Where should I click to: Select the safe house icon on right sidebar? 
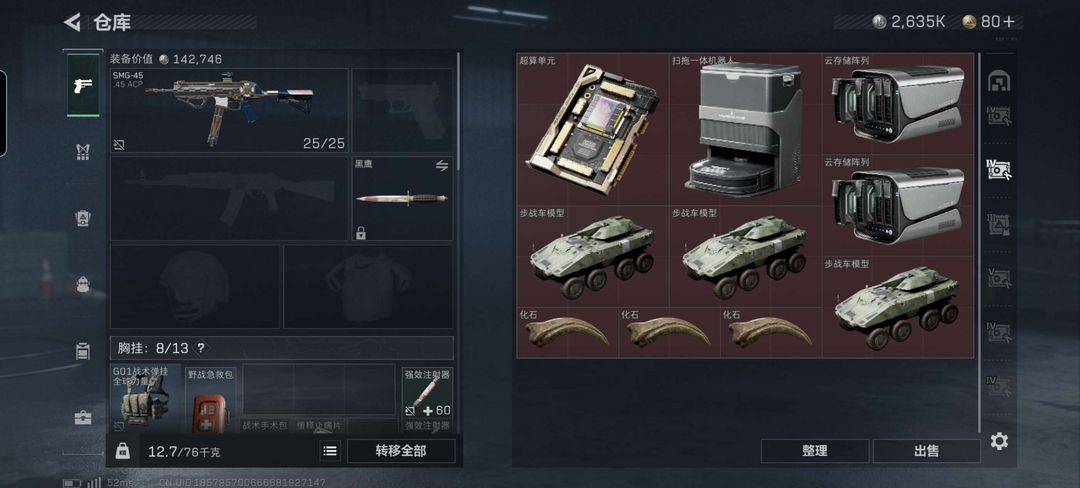[998, 81]
